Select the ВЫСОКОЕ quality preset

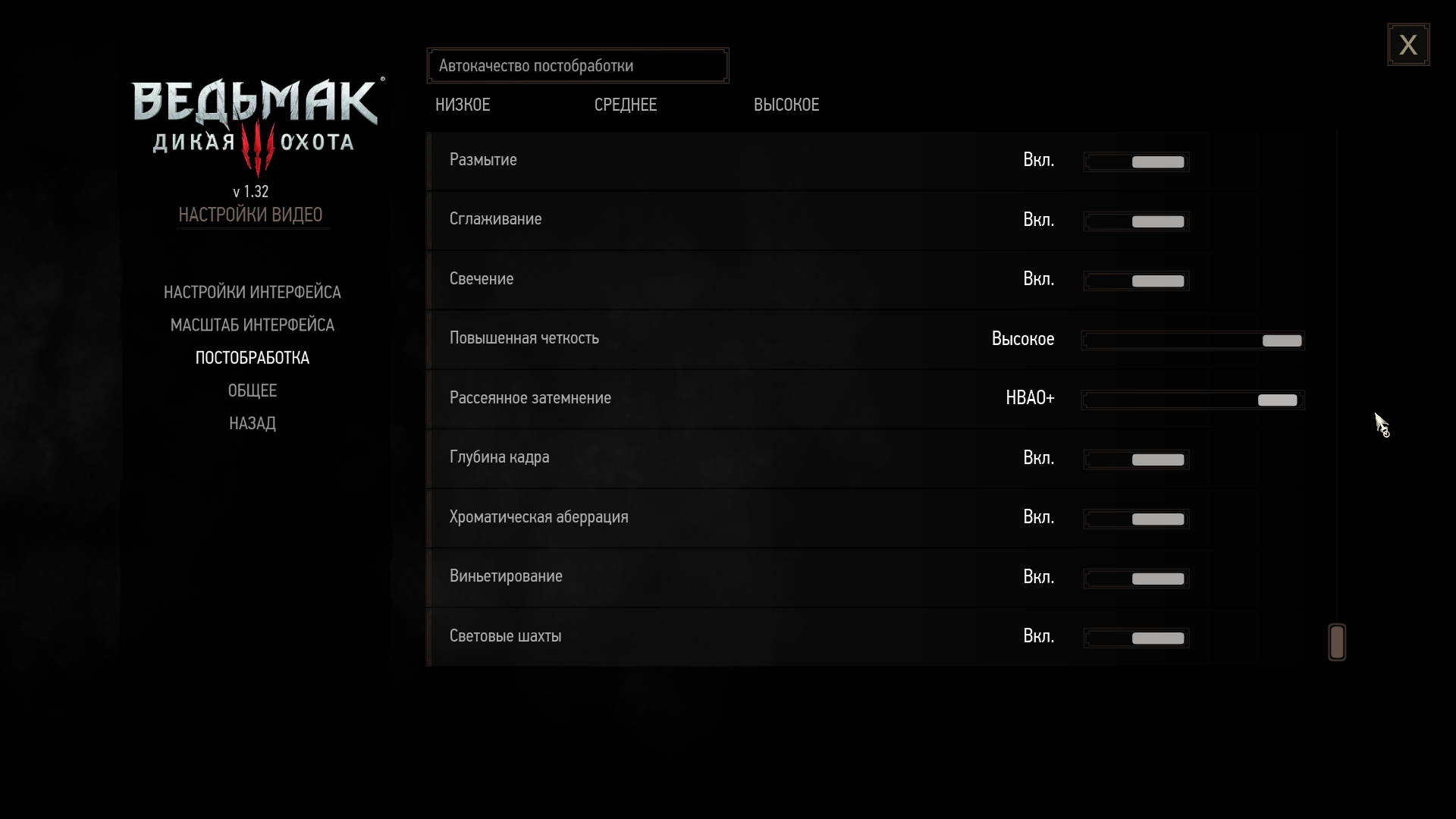tap(786, 105)
